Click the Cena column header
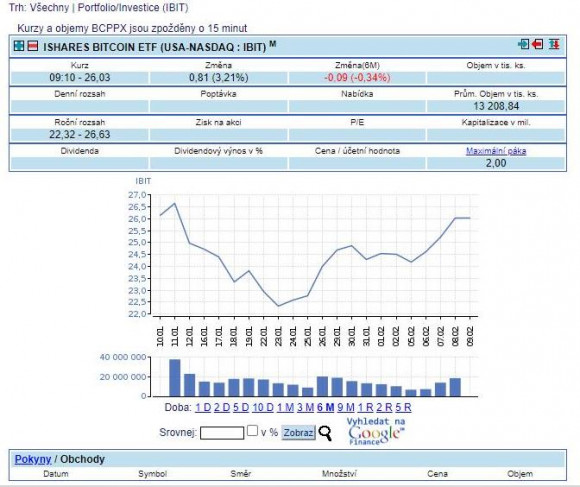Viewport: 580px width, 487px height. coord(437,474)
